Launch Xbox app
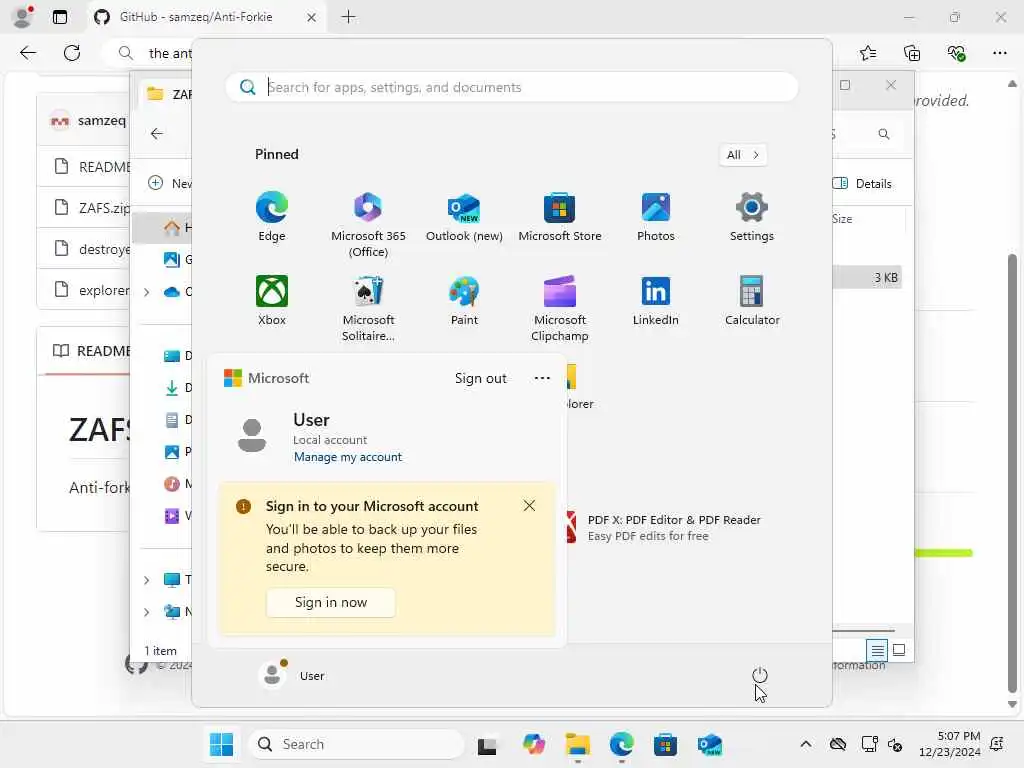The image size is (1024, 768). coord(272,301)
